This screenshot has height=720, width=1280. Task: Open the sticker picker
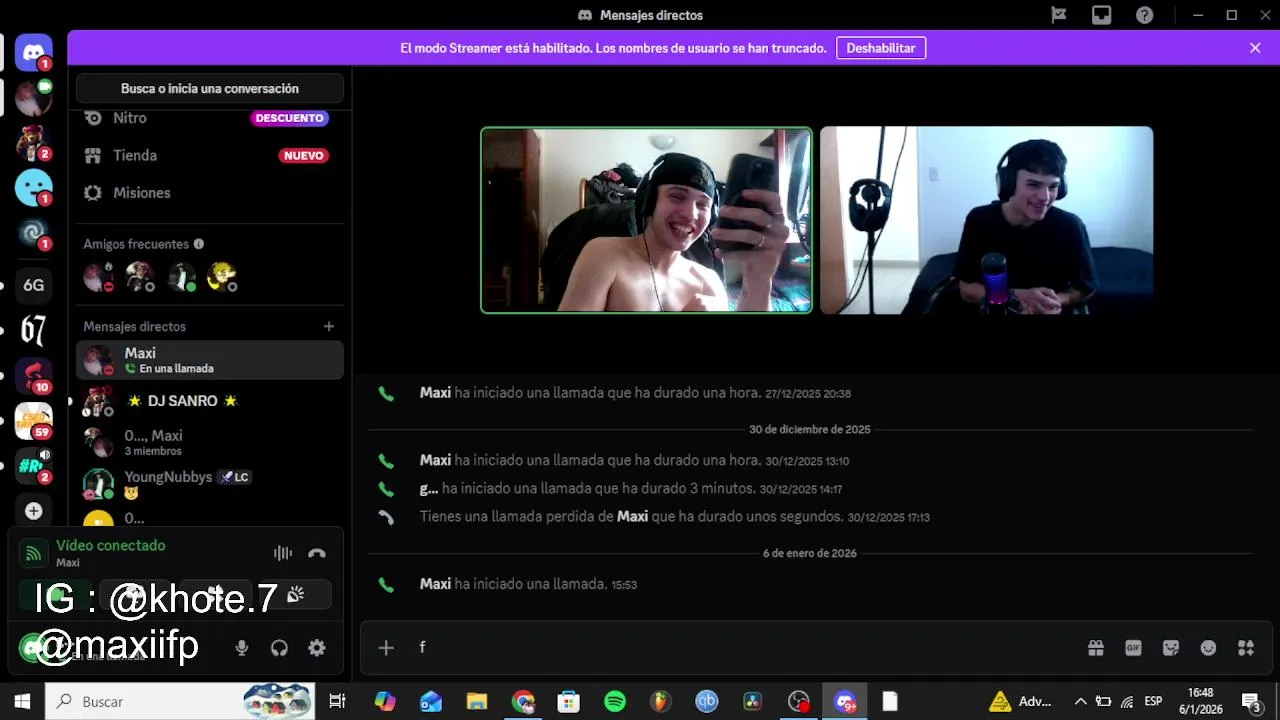pyautogui.click(x=1171, y=648)
